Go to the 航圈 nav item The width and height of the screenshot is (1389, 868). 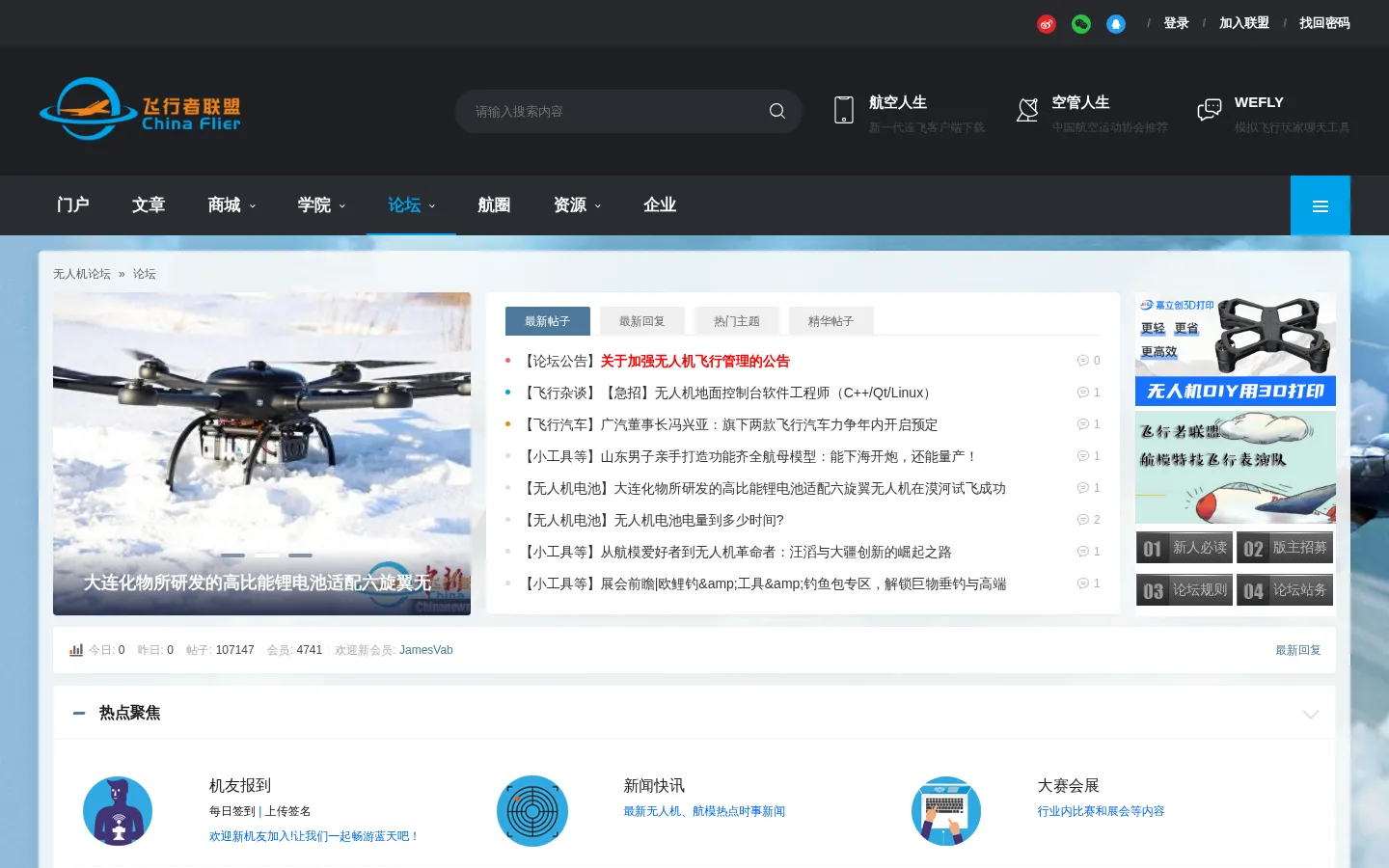(x=494, y=205)
